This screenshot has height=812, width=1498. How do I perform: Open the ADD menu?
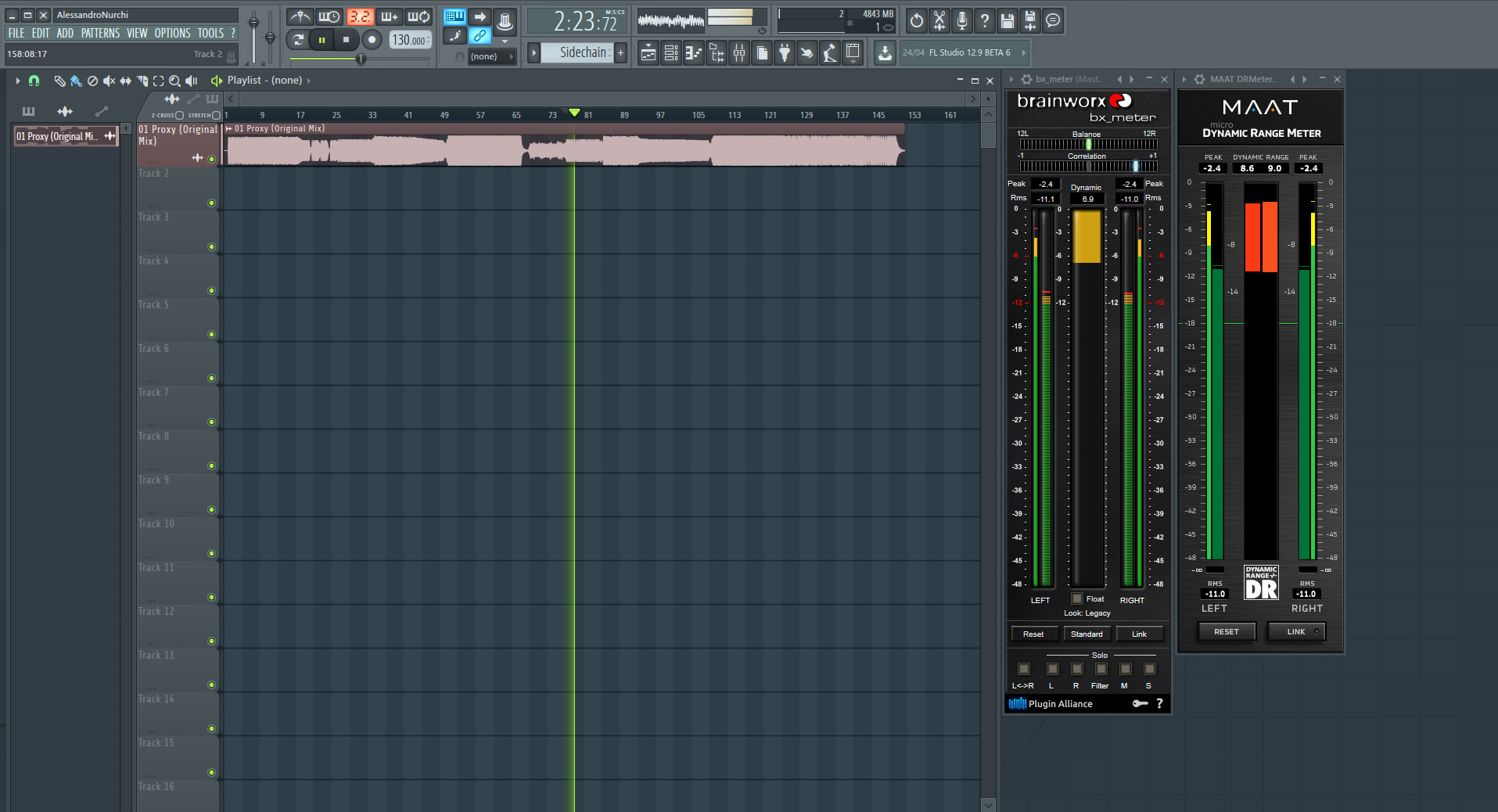[x=65, y=33]
